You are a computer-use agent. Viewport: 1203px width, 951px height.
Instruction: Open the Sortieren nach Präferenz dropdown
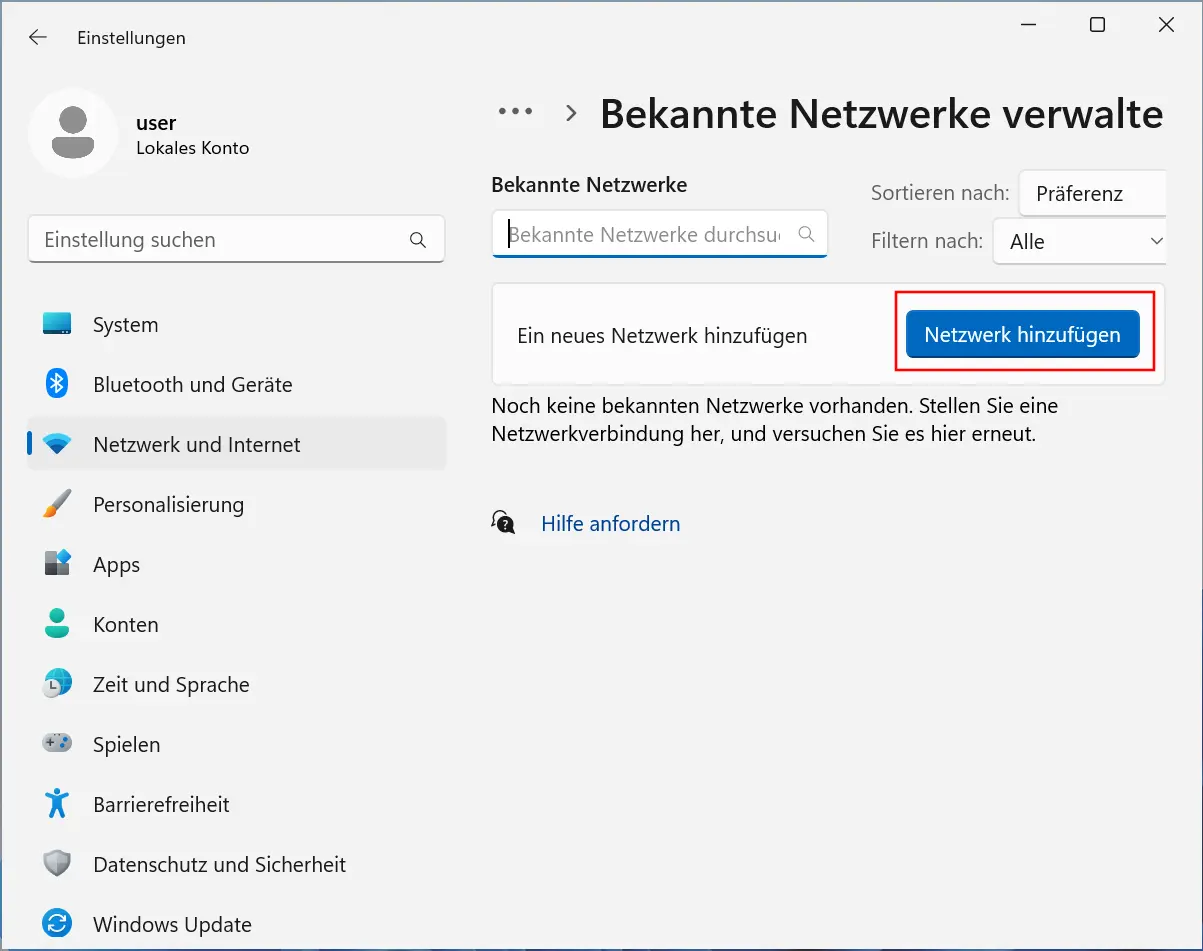tap(1092, 194)
